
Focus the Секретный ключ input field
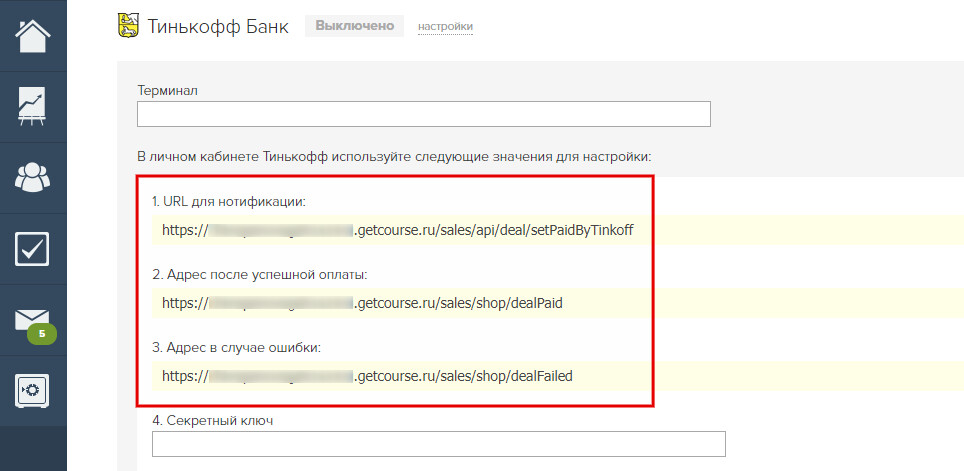click(438, 444)
